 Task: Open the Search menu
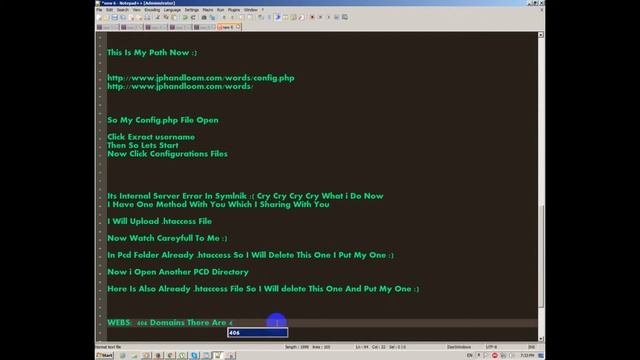[x=122, y=10]
